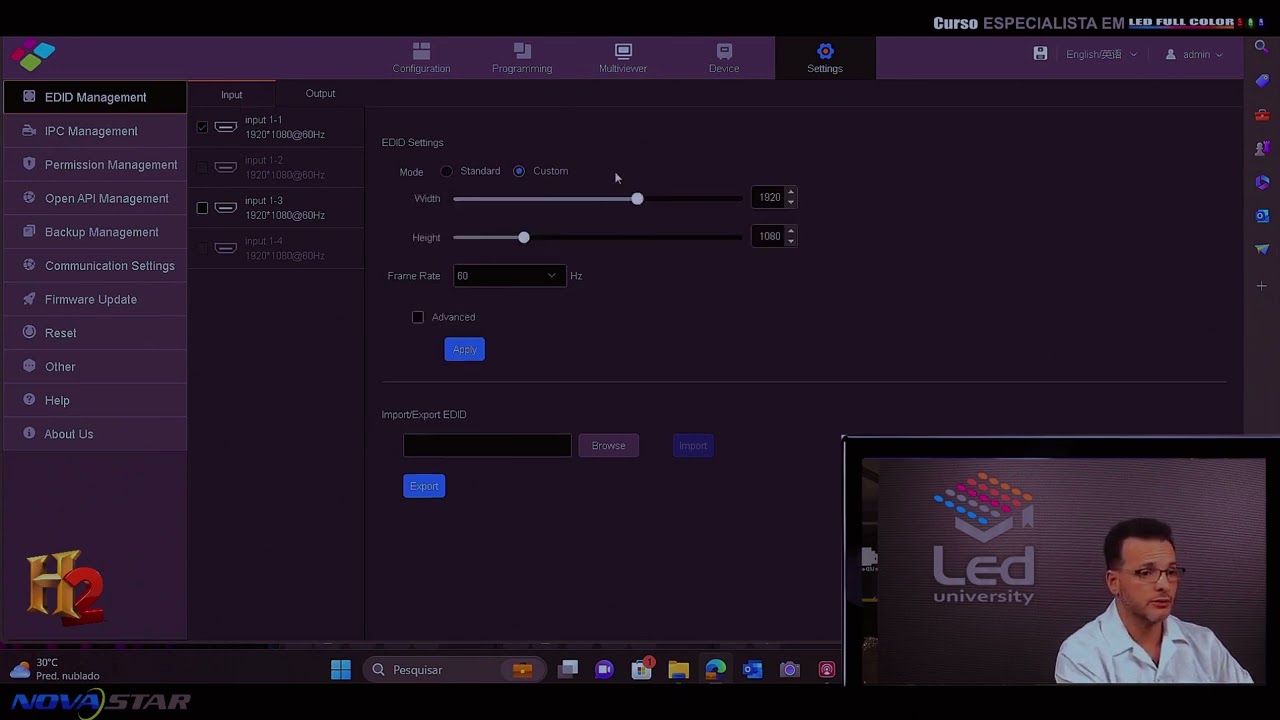Open the Help page in the sidebar

pos(95,400)
